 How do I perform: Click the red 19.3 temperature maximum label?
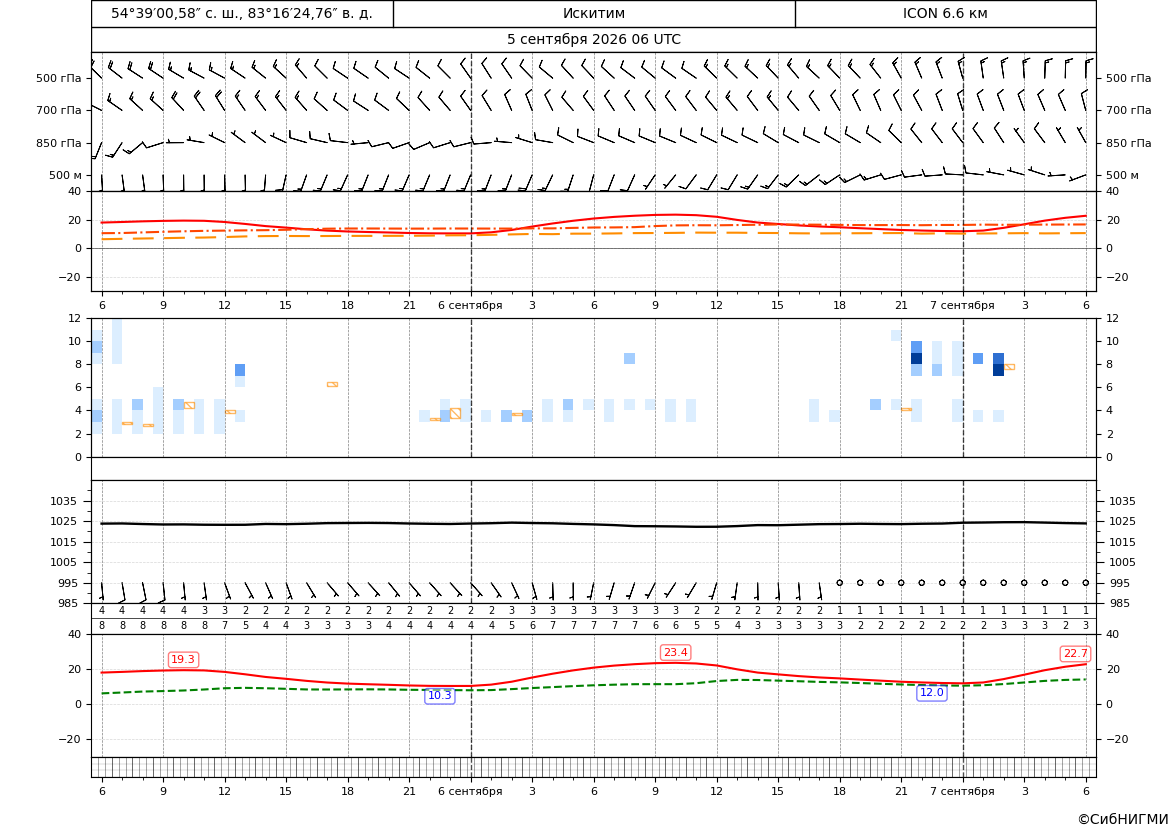click(x=183, y=659)
